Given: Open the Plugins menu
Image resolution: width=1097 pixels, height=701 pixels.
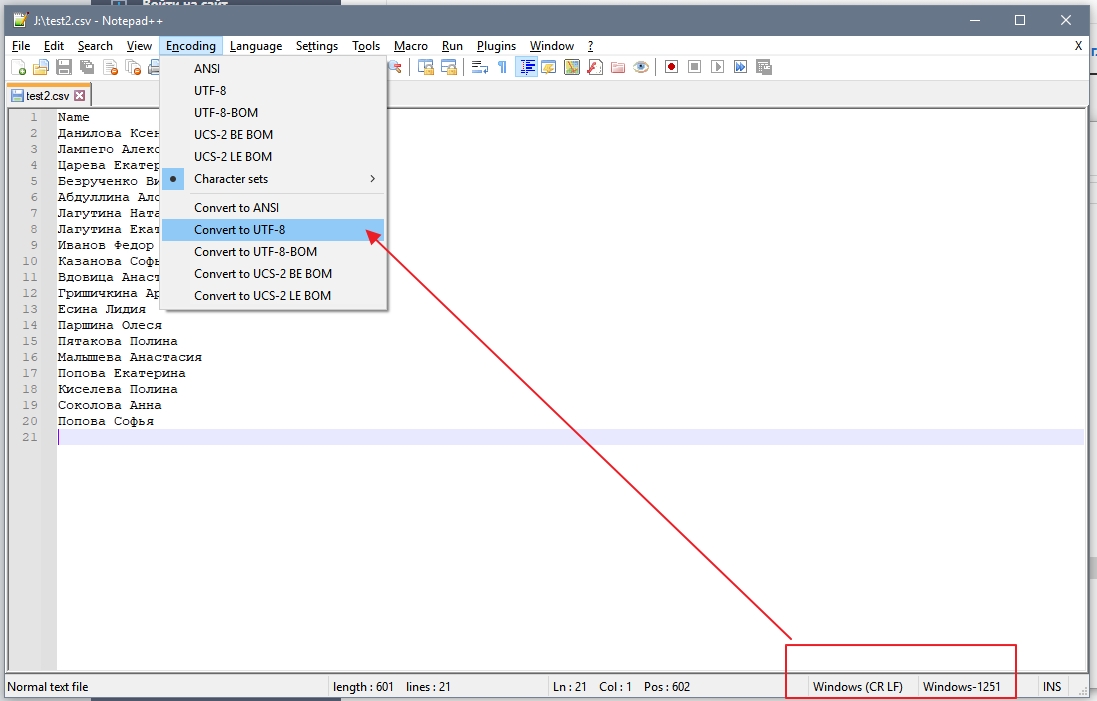Looking at the screenshot, I should point(496,45).
